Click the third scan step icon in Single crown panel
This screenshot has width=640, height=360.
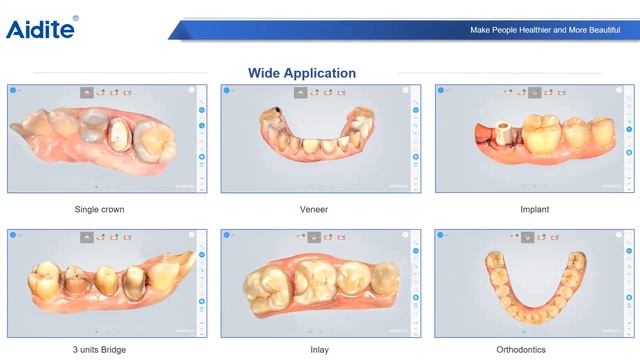pos(114,93)
